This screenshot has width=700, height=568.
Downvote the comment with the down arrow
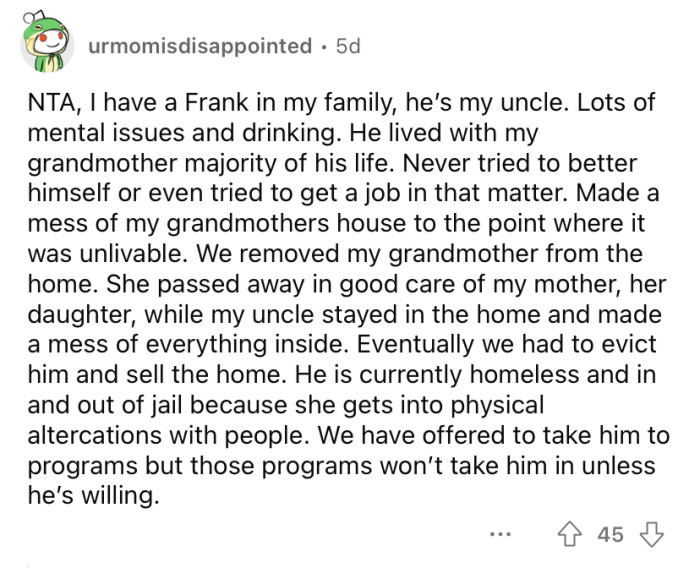pos(649,535)
